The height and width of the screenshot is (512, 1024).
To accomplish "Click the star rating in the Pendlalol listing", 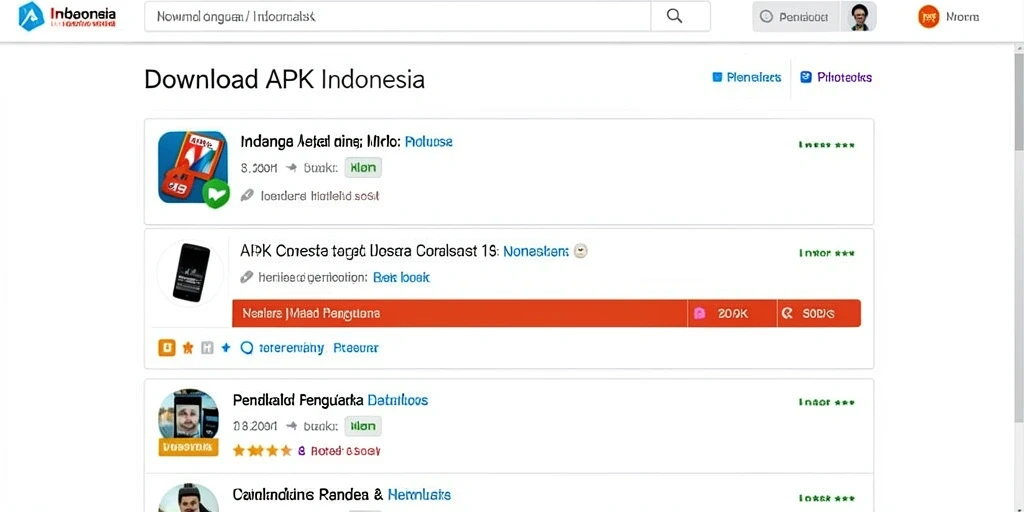I will pyautogui.click(x=263, y=451).
